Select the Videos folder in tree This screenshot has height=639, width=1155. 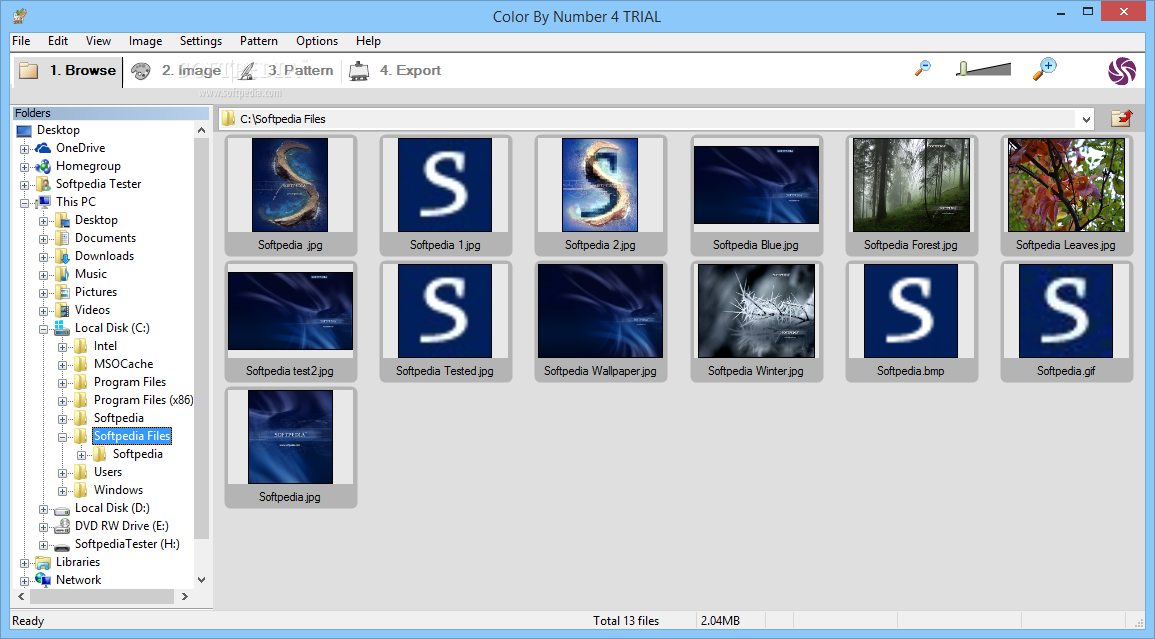pos(92,310)
